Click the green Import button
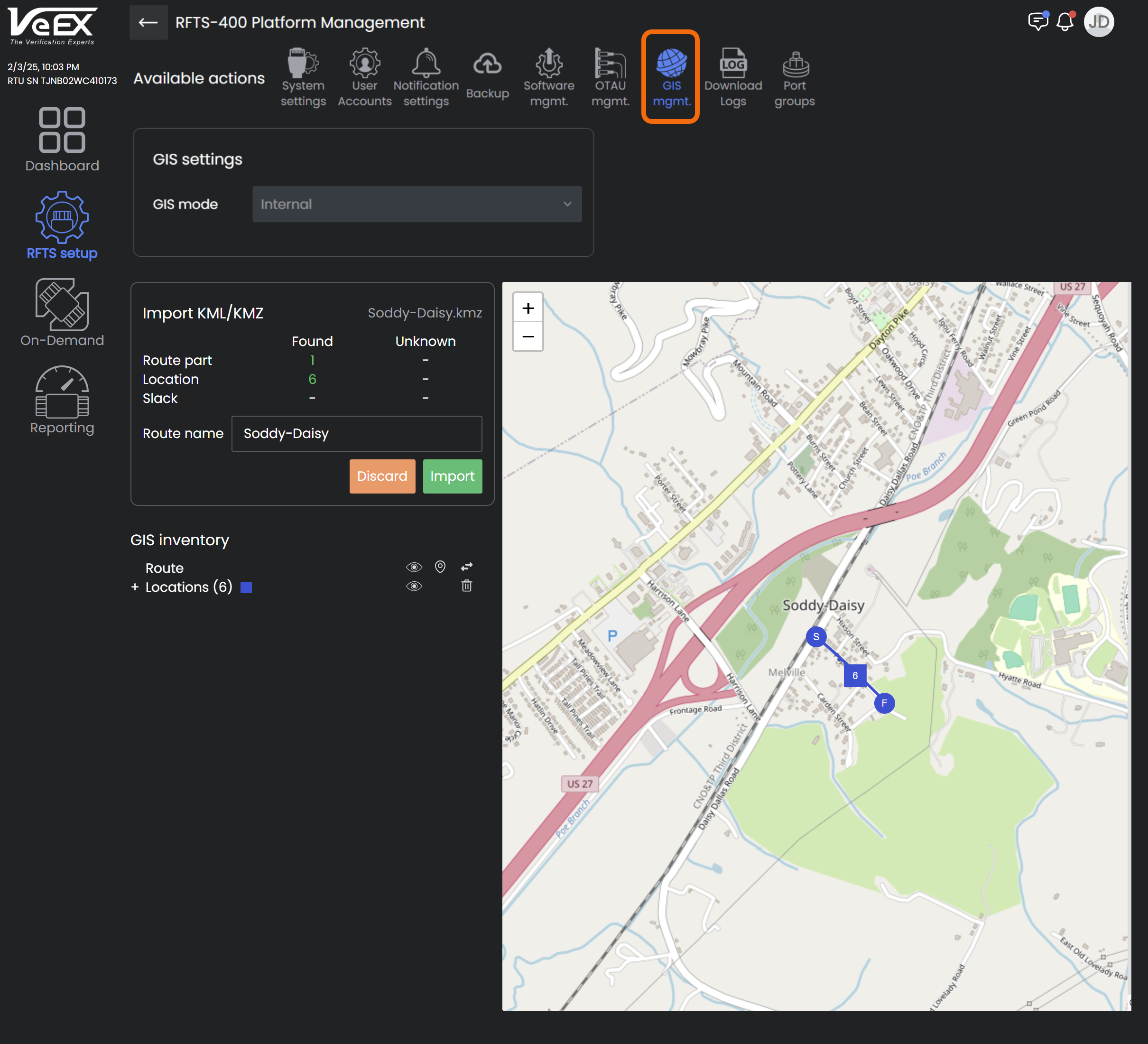This screenshot has width=1148, height=1044. [x=452, y=476]
